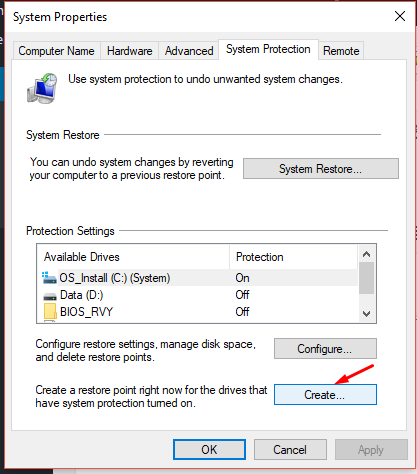The image size is (417, 474).
Task: Click the System Protection monitor icon
Action: 42,88
